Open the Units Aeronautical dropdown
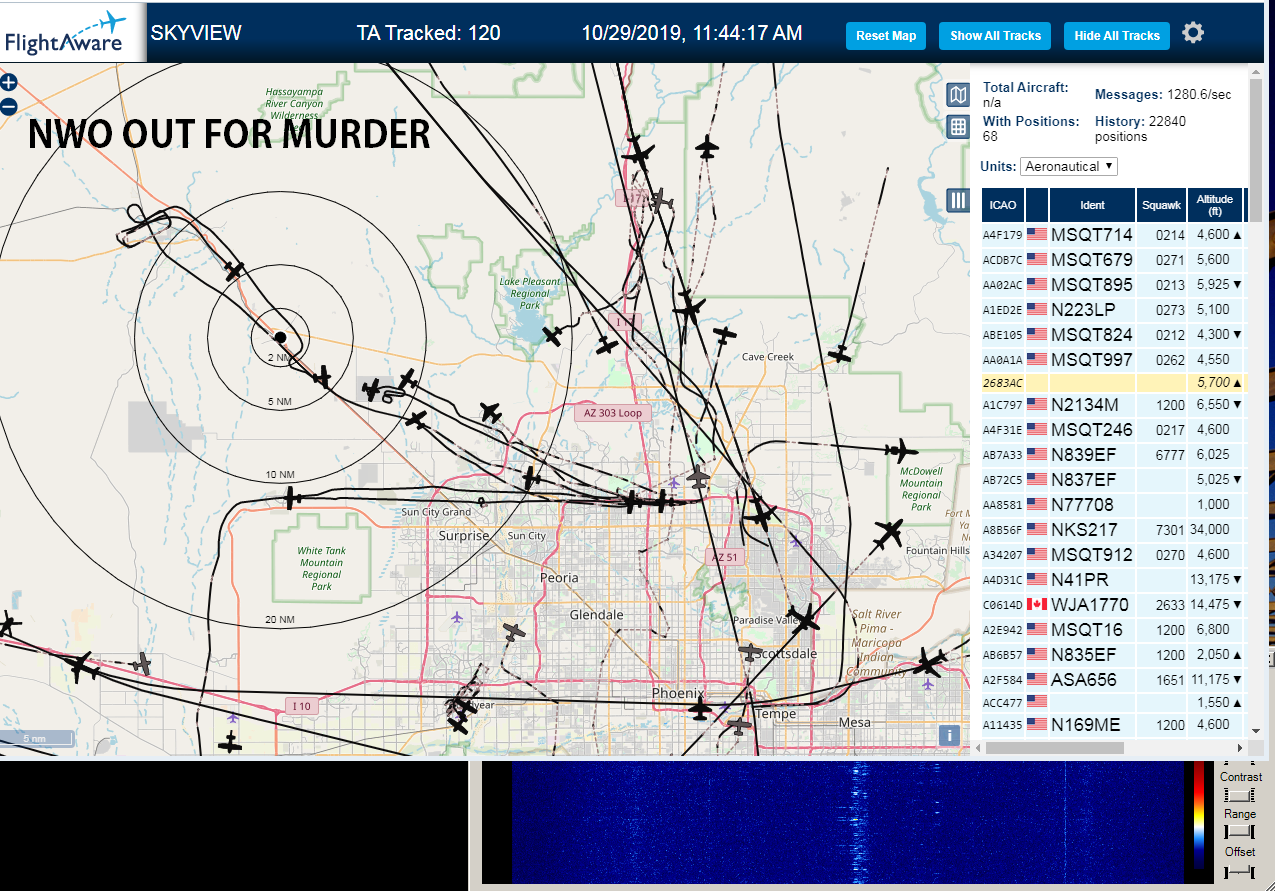The width and height of the screenshot is (1275, 891). [1068, 166]
